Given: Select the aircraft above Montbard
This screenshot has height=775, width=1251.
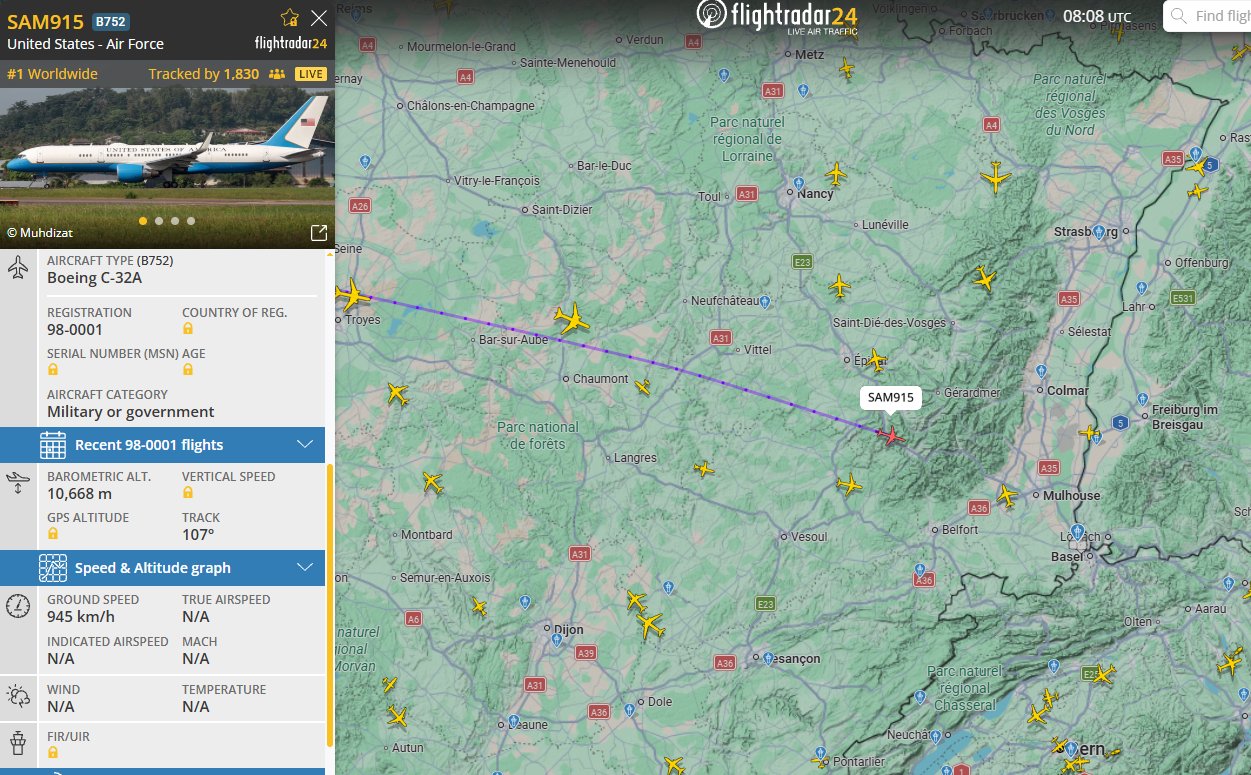Looking at the screenshot, I should (x=432, y=482).
